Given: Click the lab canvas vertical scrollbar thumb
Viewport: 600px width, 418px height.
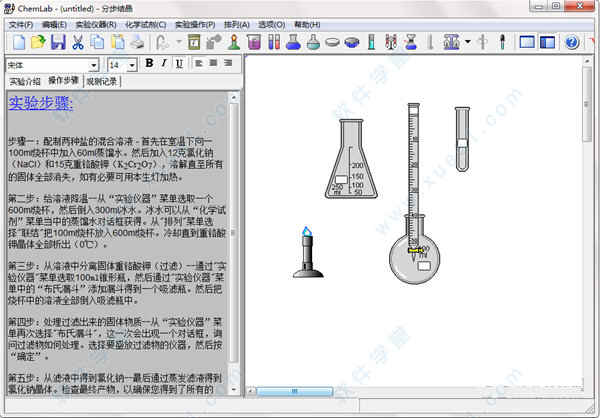Looking at the screenshot, I should pyautogui.click(x=587, y=104).
